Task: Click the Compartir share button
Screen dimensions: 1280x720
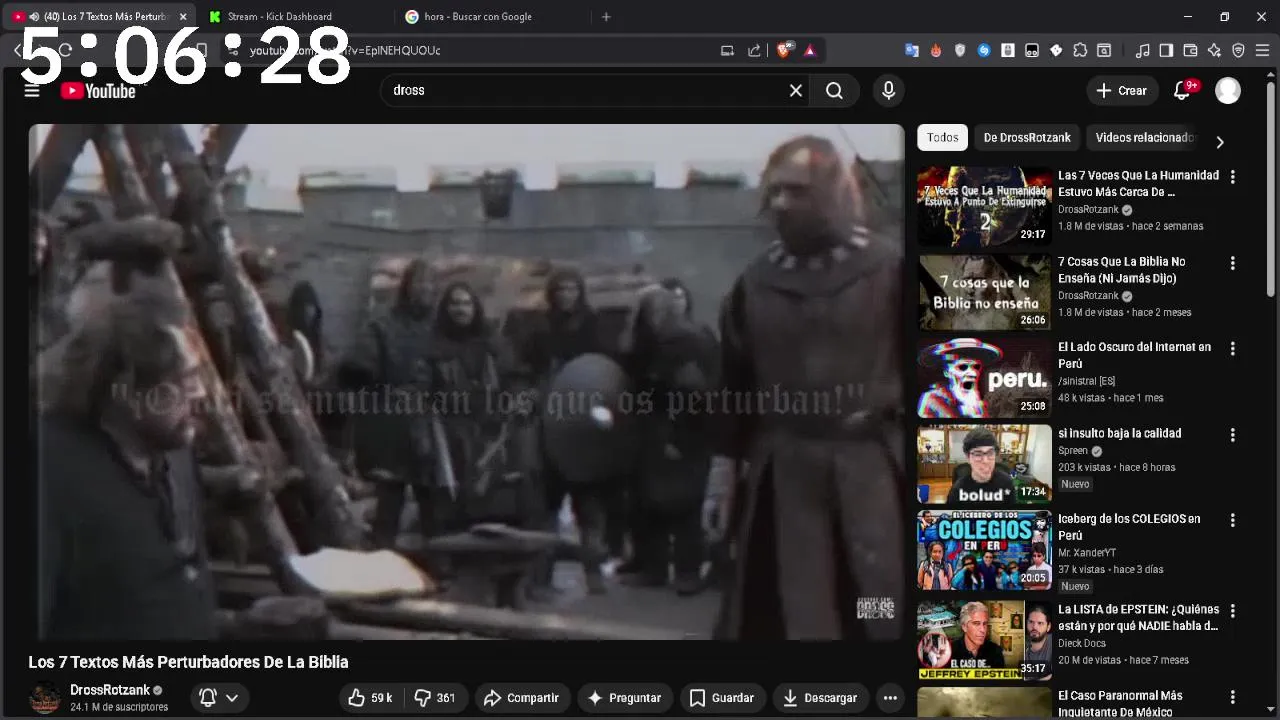Action: point(521,698)
